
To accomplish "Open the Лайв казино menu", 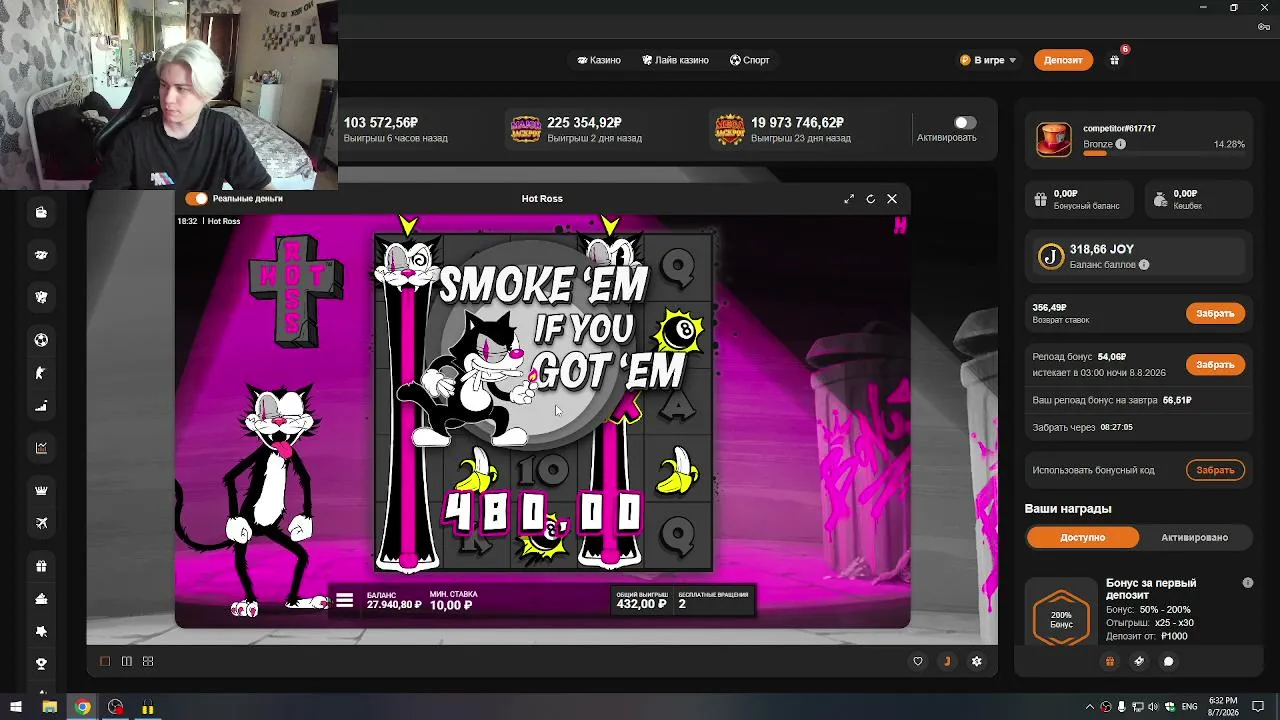I will pos(676,60).
